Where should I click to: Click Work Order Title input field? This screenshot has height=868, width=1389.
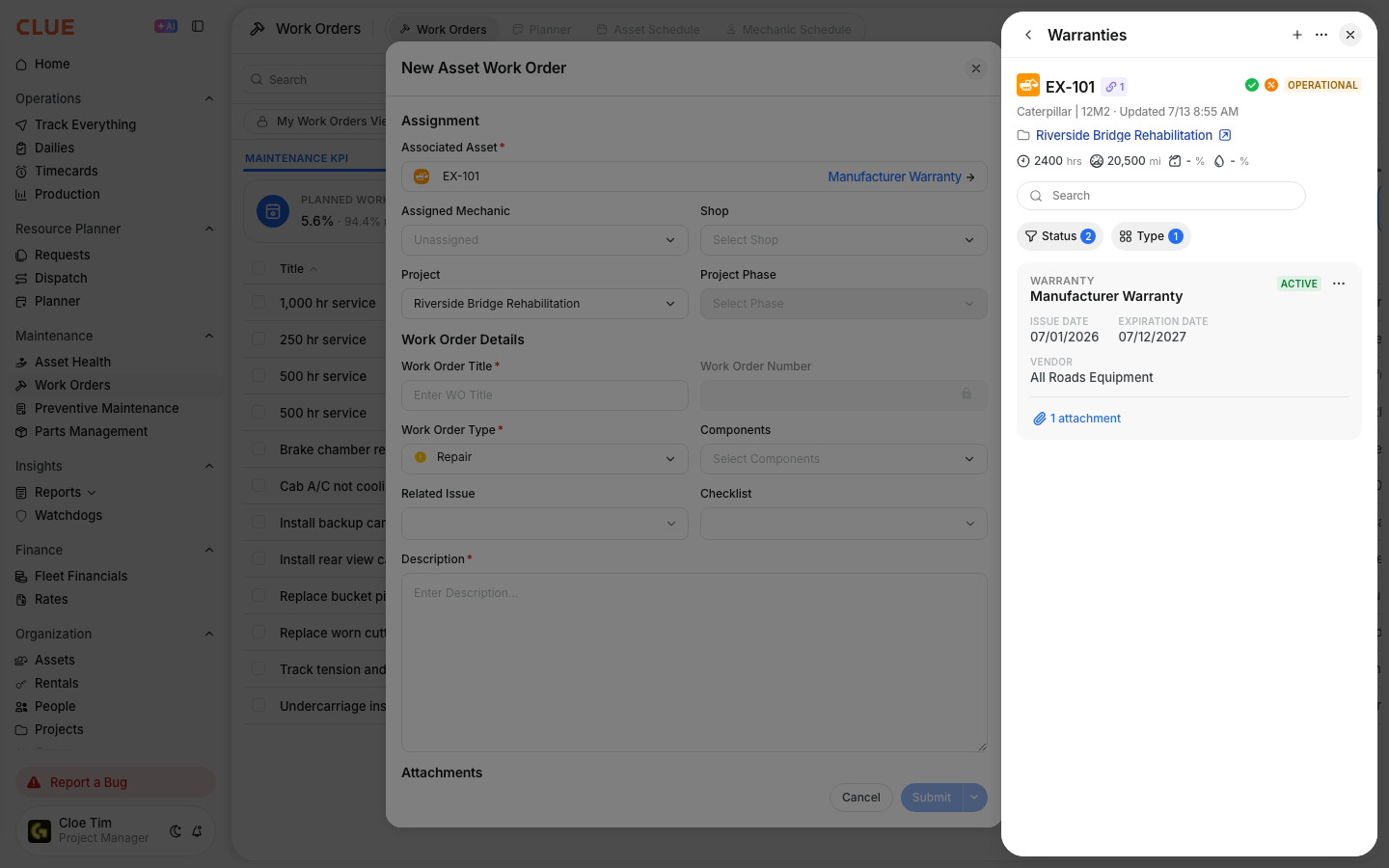545,395
